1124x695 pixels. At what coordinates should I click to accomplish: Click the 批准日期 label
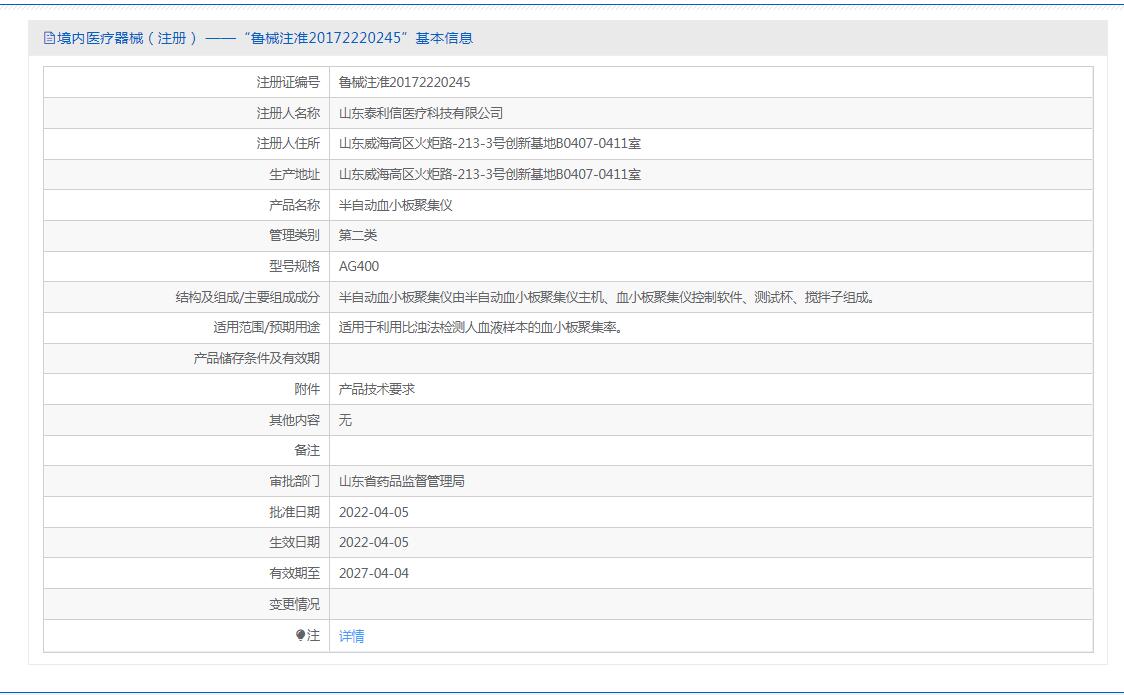[x=295, y=512]
